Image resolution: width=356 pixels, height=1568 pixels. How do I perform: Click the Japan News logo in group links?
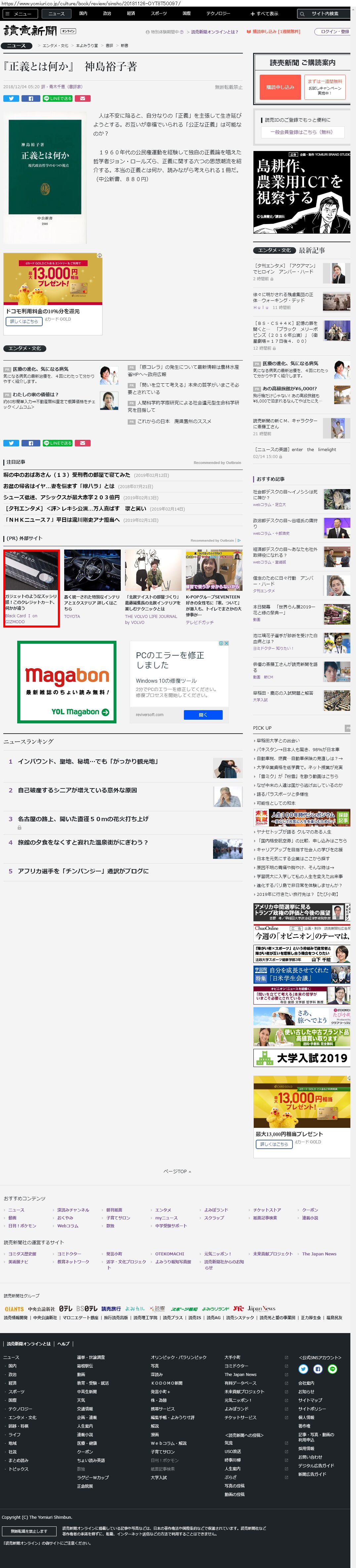click(x=261, y=1308)
